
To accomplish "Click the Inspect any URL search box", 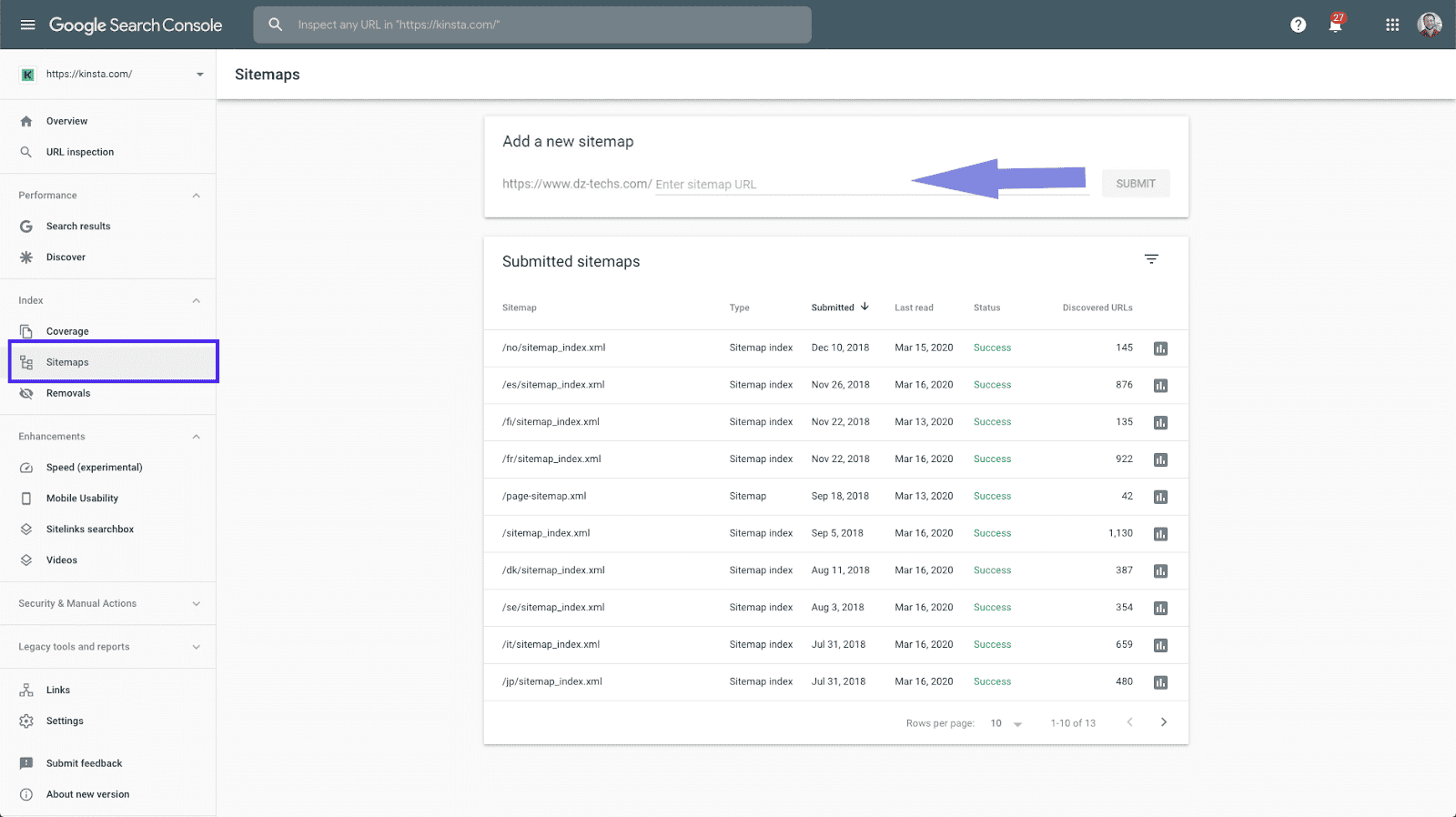I will [x=532, y=25].
